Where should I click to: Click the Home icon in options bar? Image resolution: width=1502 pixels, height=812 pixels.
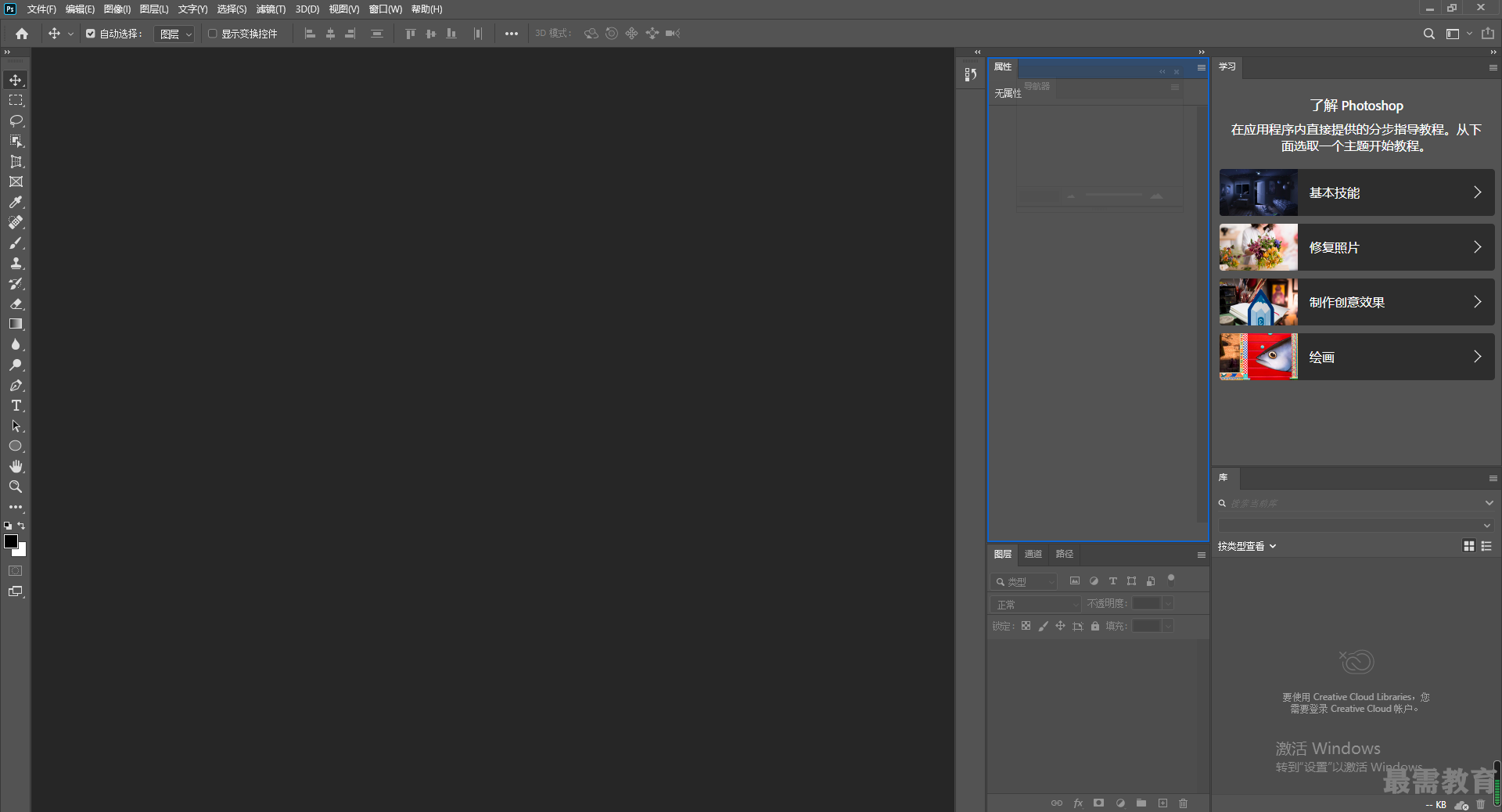coord(22,34)
